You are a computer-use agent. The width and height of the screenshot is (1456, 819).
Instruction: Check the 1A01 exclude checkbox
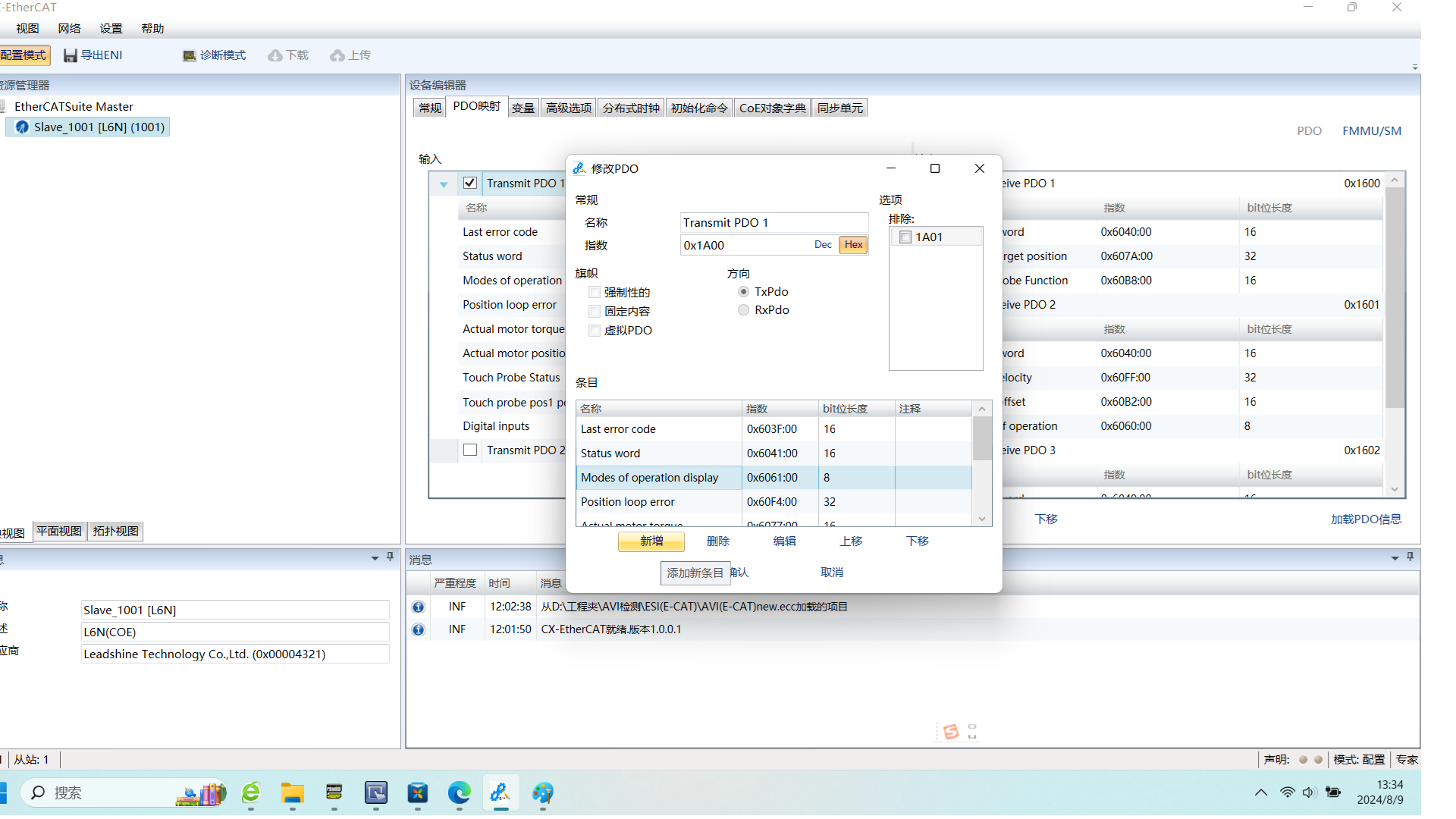tap(905, 237)
